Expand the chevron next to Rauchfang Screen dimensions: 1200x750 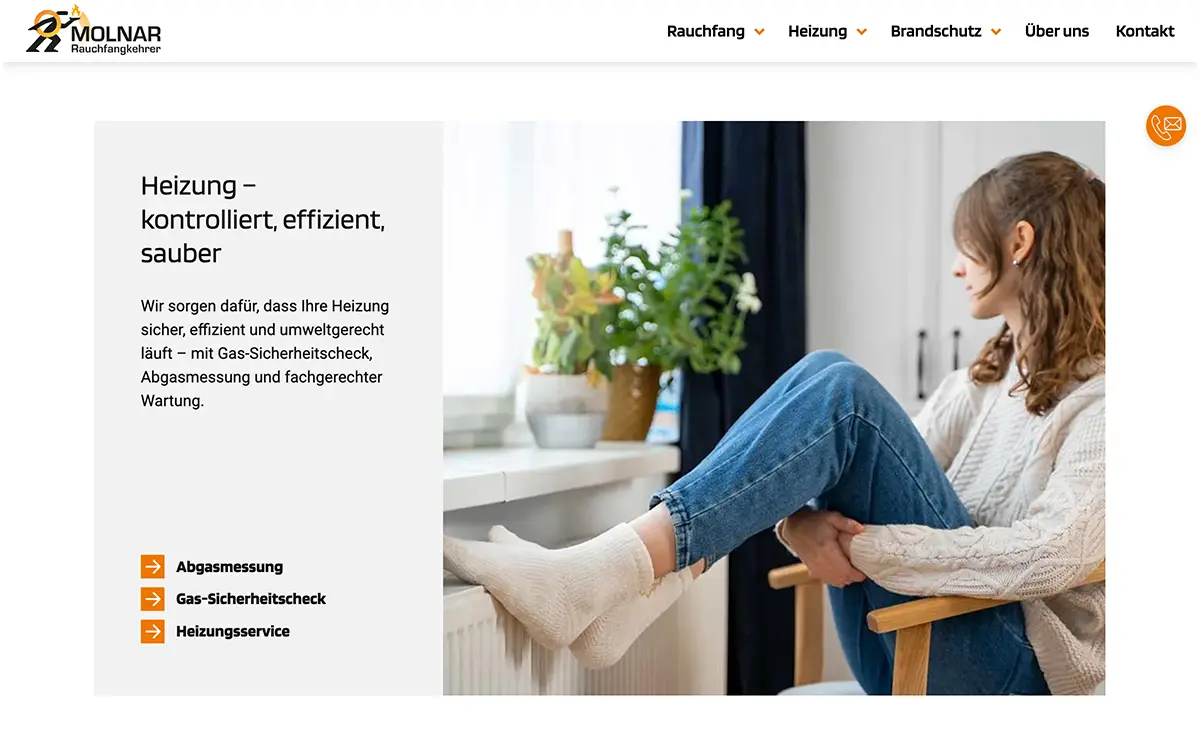pyautogui.click(x=759, y=32)
